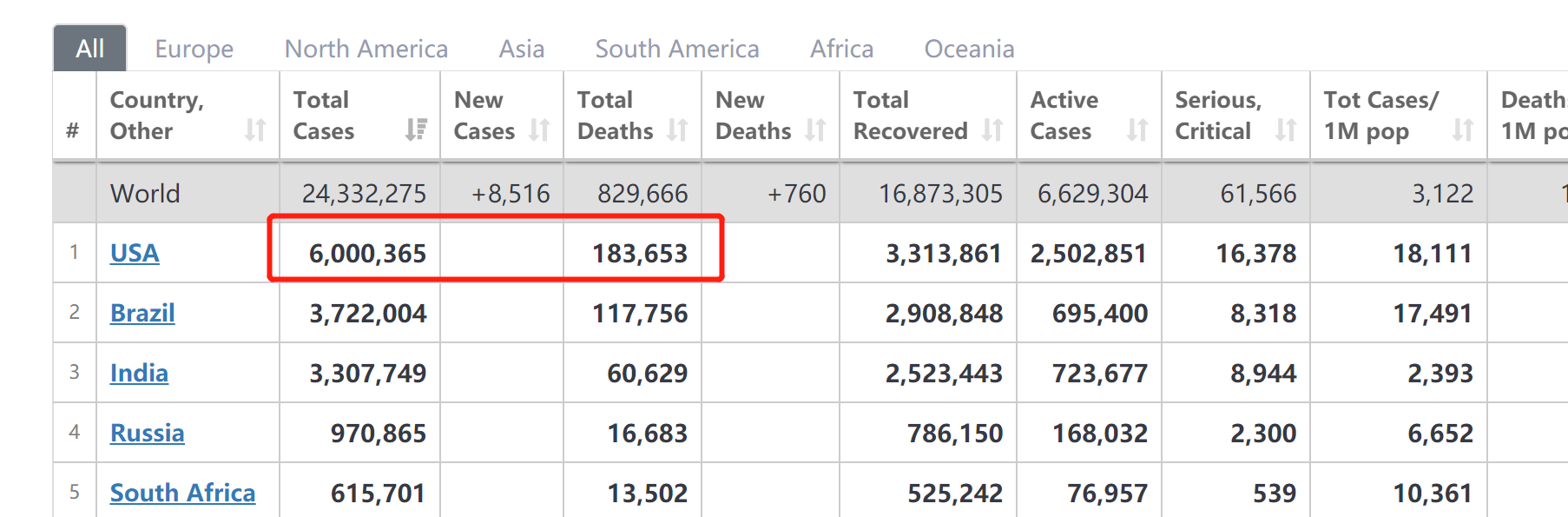Sort by Total Recovered column arrows
1568x517 pixels.
coord(992,130)
